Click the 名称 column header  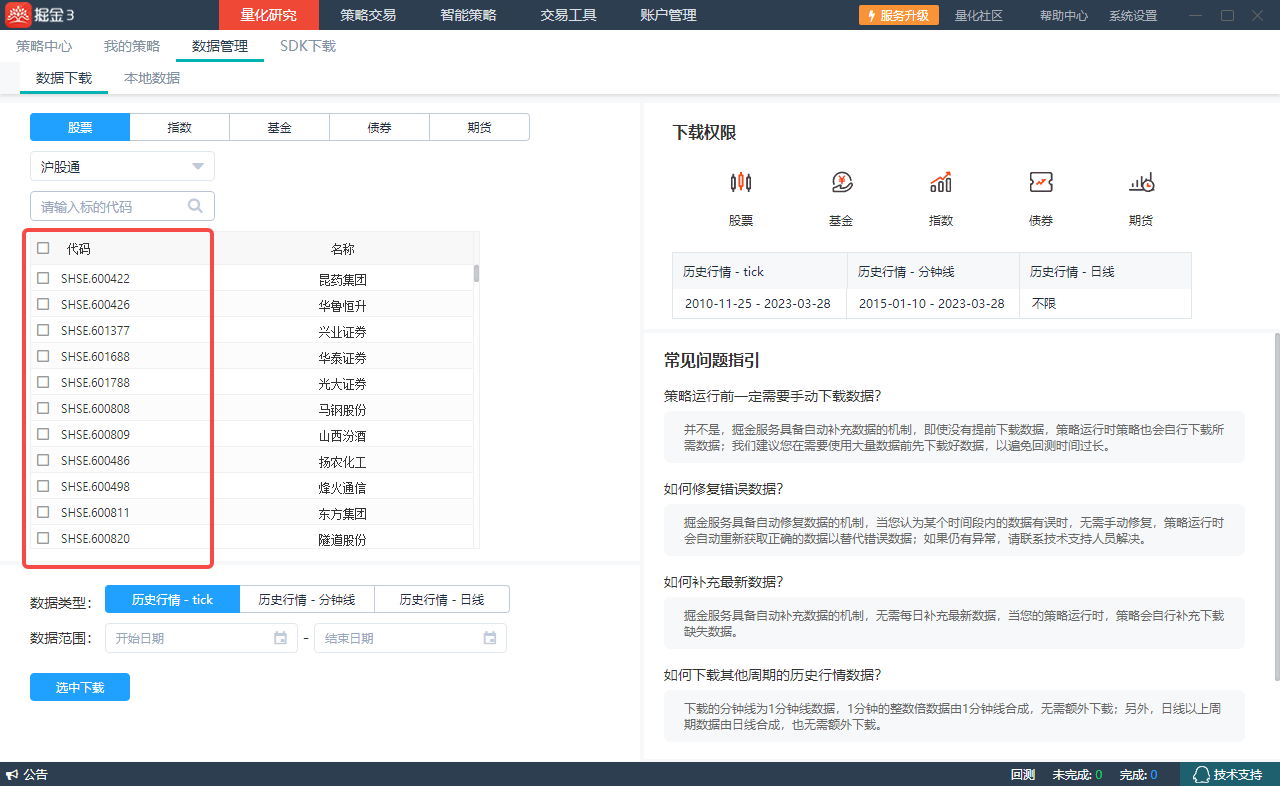click(343, 248)
